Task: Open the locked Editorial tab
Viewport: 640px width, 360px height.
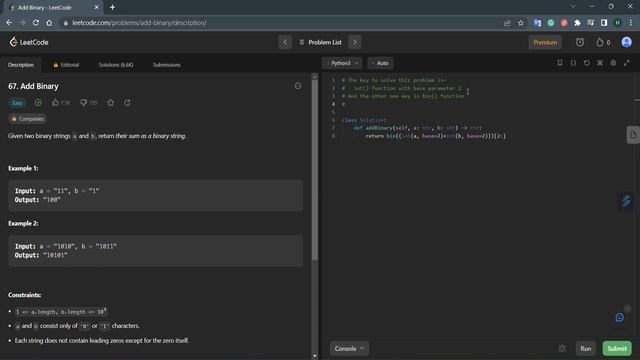Action: (x=66, y=65)
